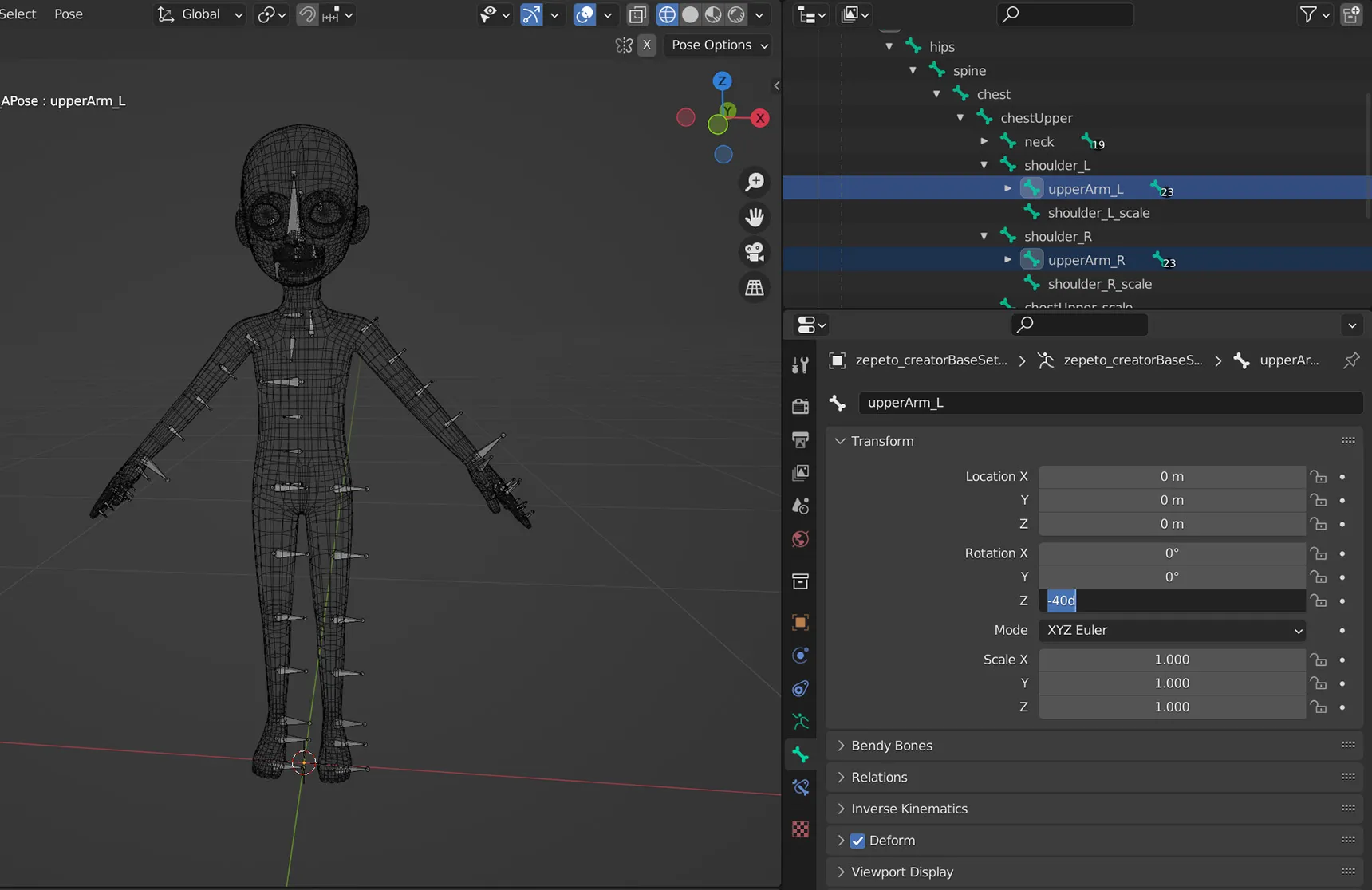This screenshot has width=1372, height=890.
Task: Open the Render properties tab
Action: pyautogui.click(x=800, y=406)
